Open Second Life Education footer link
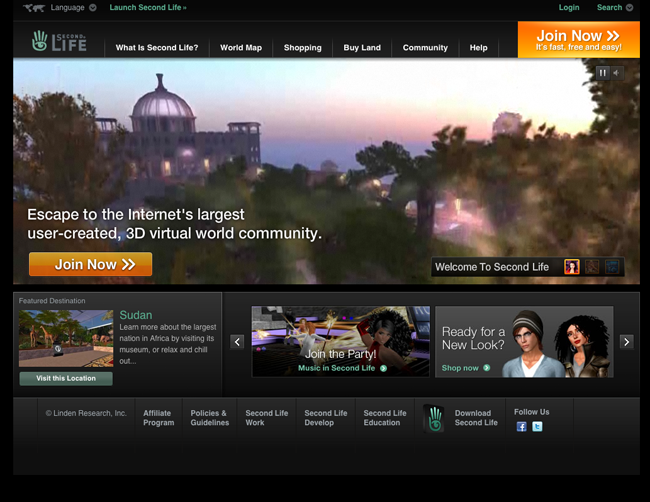The width and height of the screenshot is (650, 502). (x=385, y=418)
